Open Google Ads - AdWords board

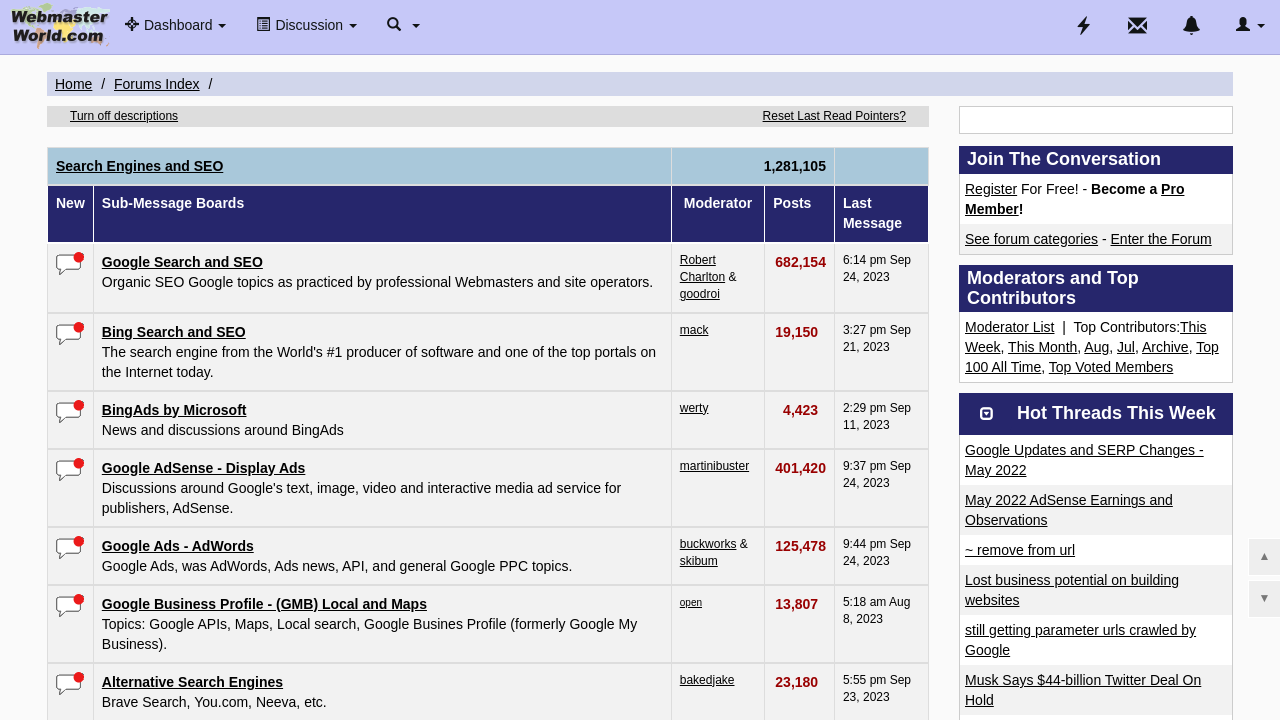(x=177, y=546)
